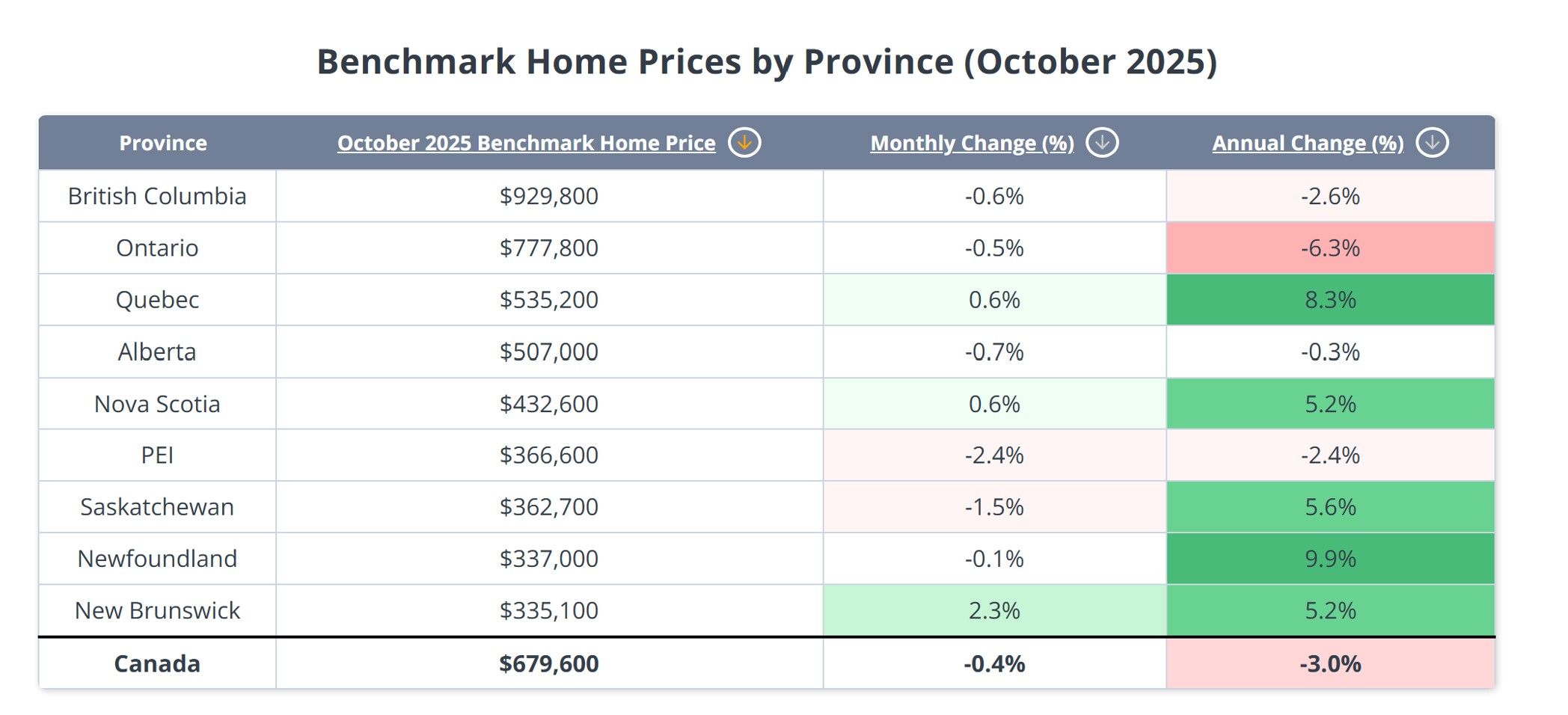The height and width of the screenshot is (715, 1568).
Task: Click the sort arrow icon beside Benchmark Home Price
Action: point(744,142)
